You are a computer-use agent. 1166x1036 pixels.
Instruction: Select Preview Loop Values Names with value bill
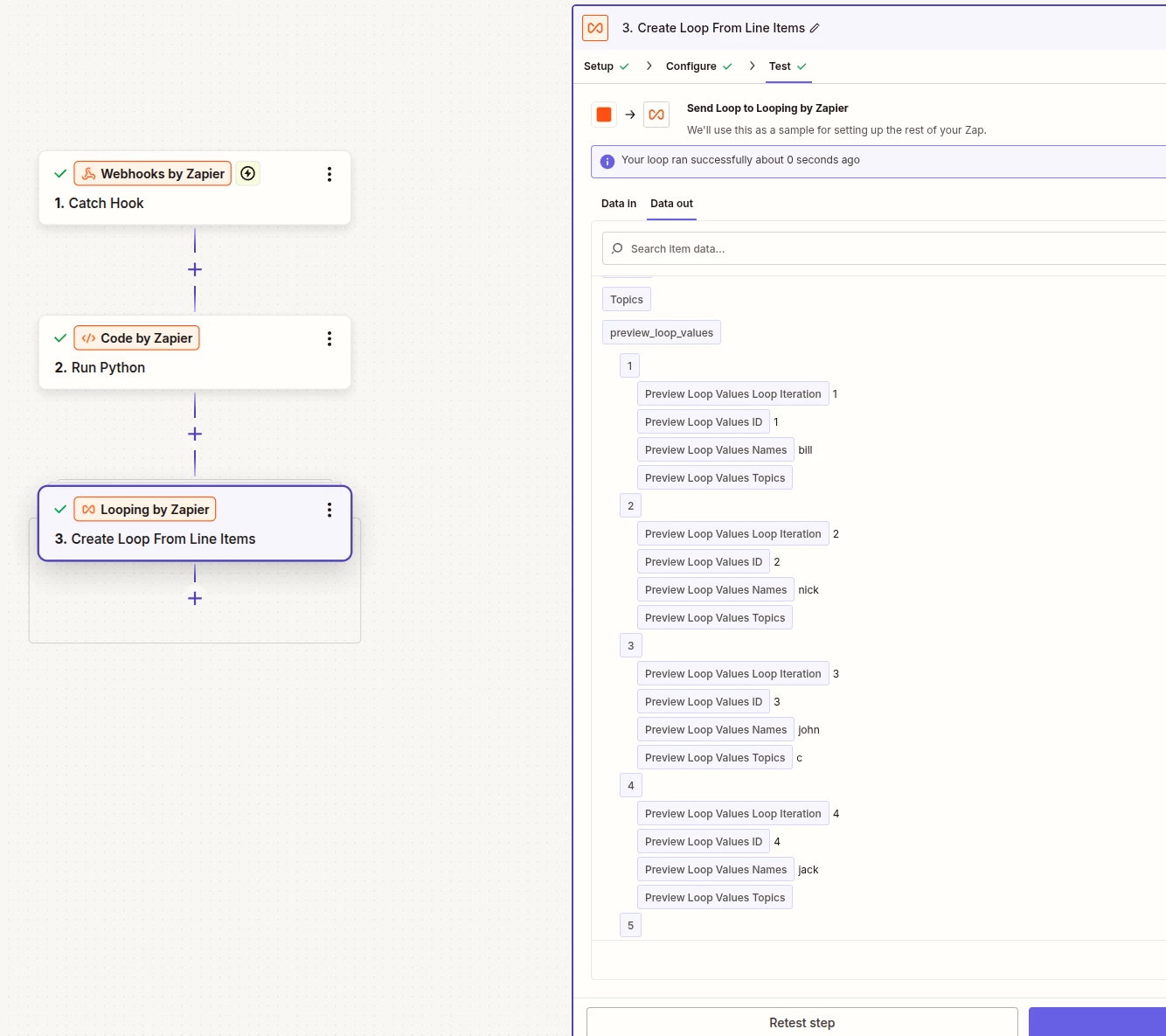716,450
